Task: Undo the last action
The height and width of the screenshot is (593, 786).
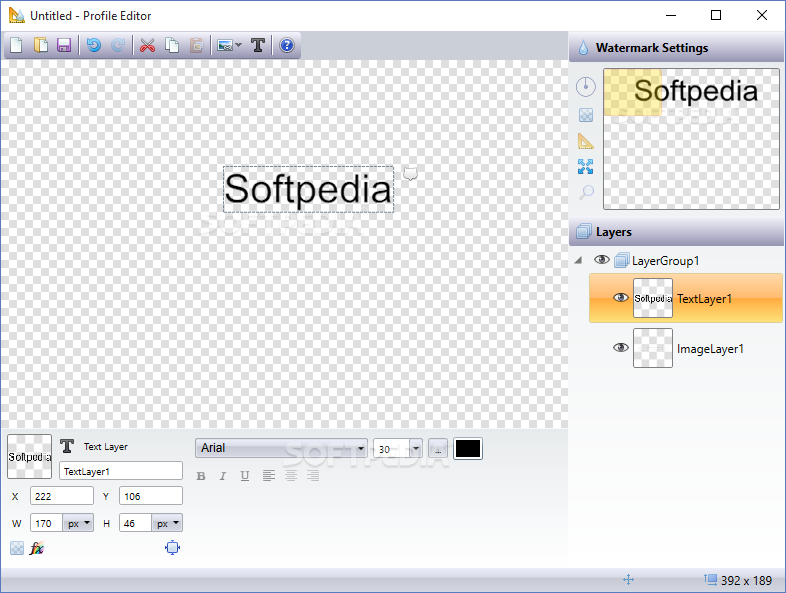Action: point(94,46)
